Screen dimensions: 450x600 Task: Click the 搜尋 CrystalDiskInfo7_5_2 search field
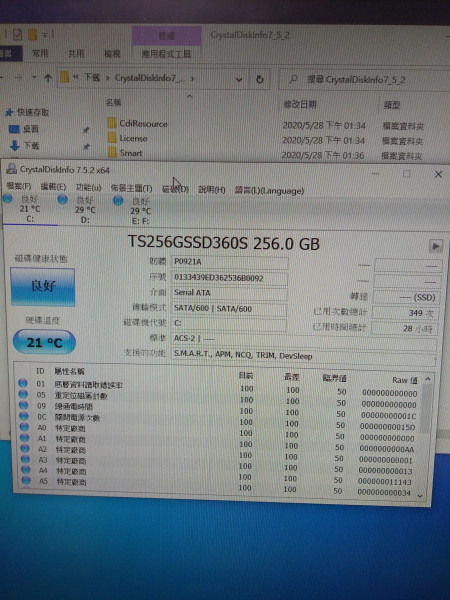(364, 80)
